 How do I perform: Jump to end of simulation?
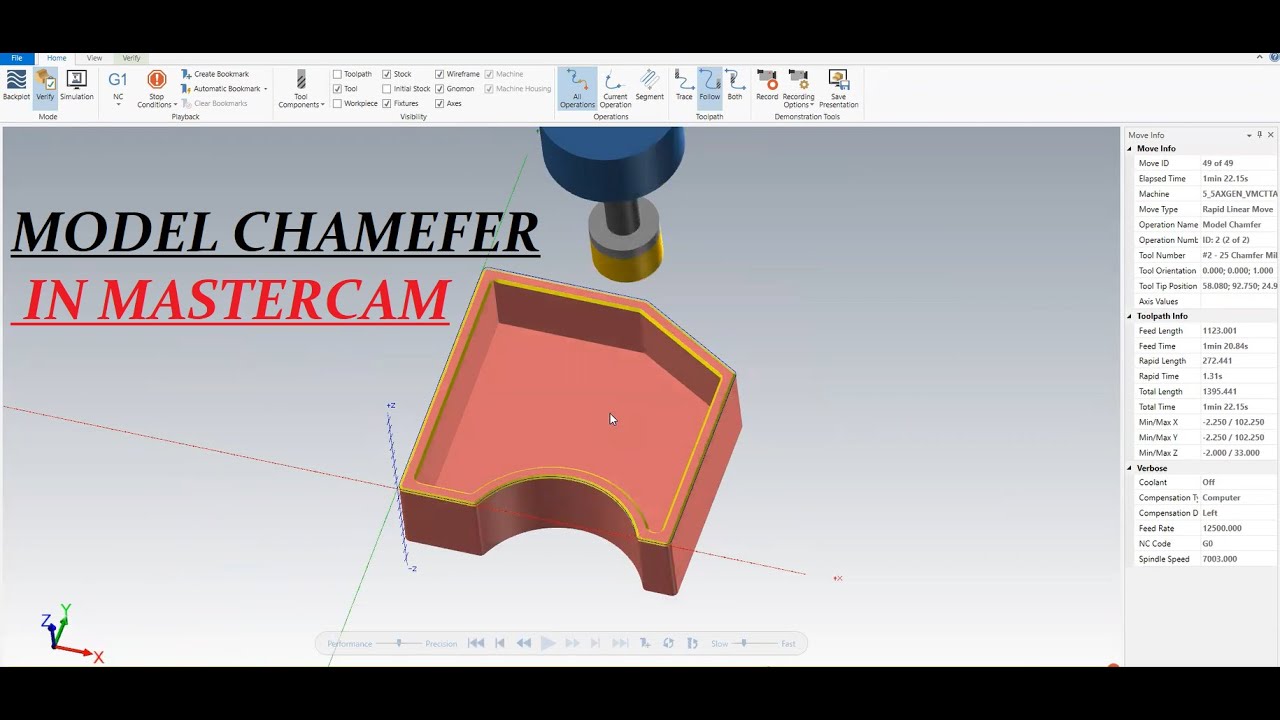pos(620,643)
